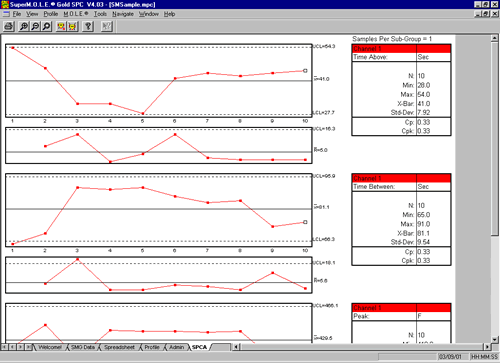Switch to the SMG Data tab
Screen dimensions: 500x363
pos(83,347)
